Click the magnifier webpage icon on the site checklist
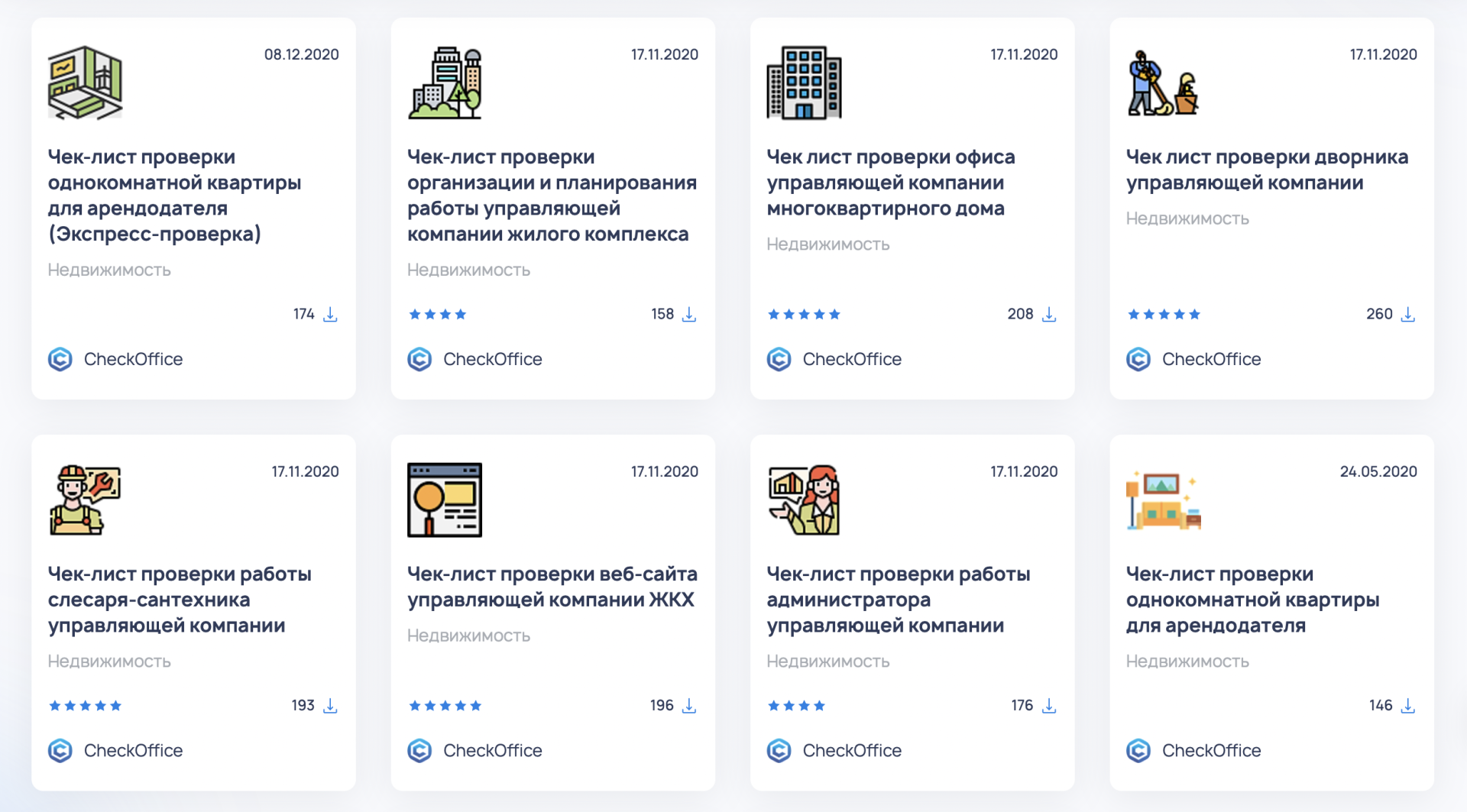Screen dimensions: 1467x812 coord(445,500)
